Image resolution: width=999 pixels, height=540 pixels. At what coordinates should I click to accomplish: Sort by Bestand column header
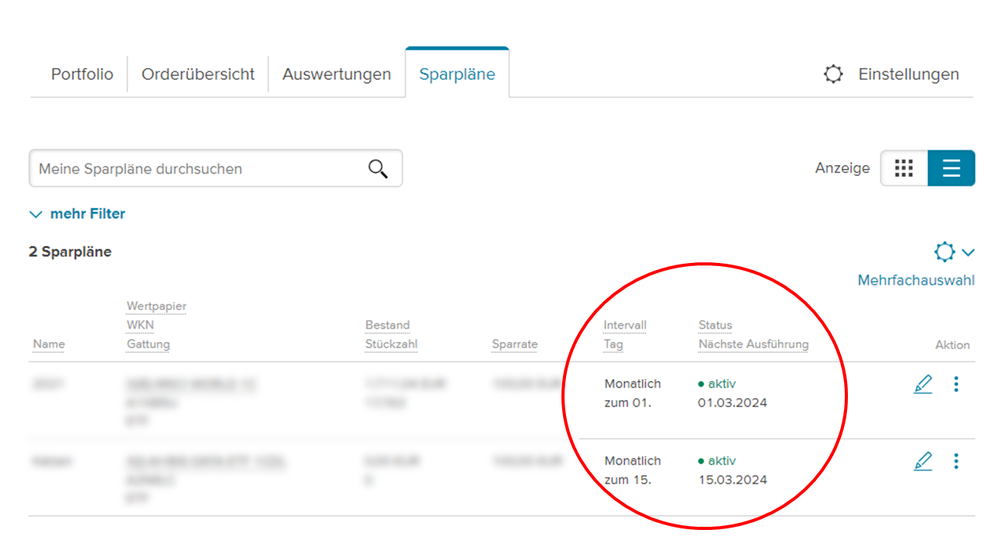tap(387, 325)
